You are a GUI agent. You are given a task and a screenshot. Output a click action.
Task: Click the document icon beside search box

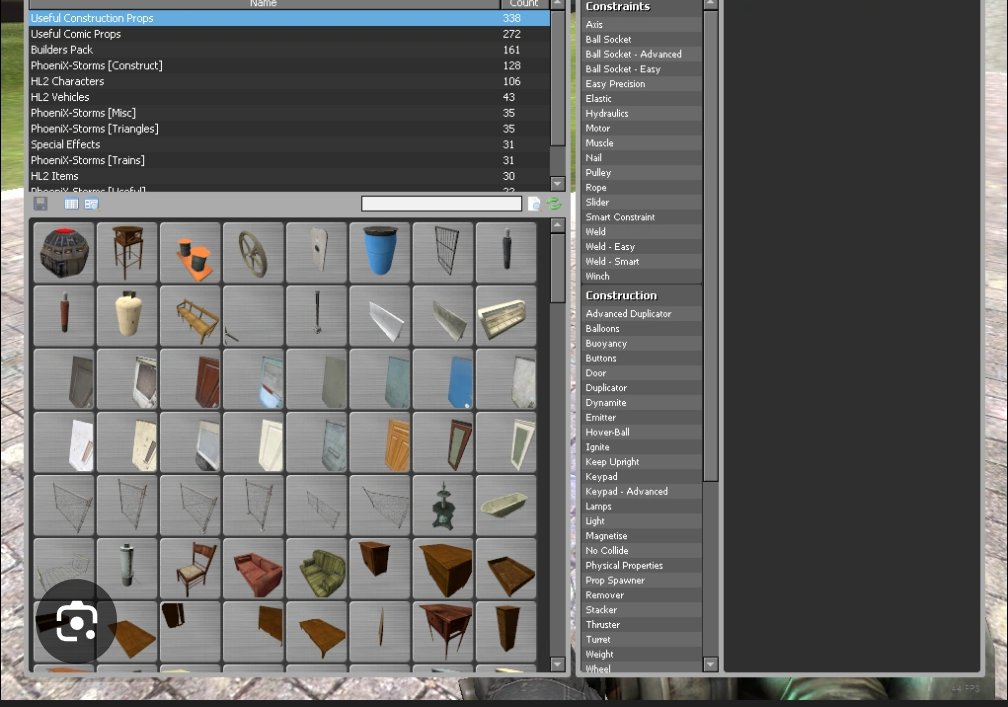point(534,204)
